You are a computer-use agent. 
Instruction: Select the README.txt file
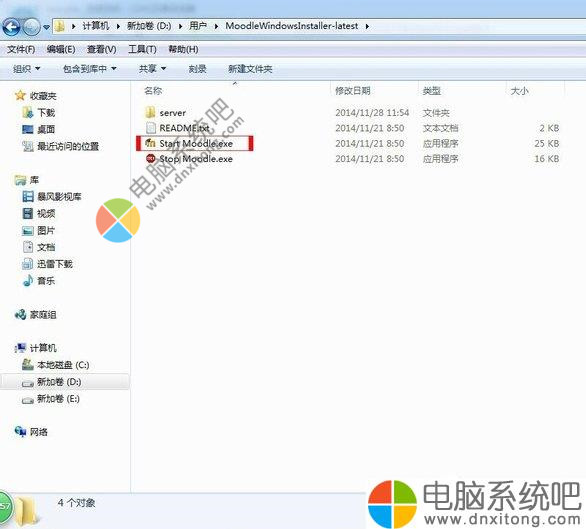[178, 128]
